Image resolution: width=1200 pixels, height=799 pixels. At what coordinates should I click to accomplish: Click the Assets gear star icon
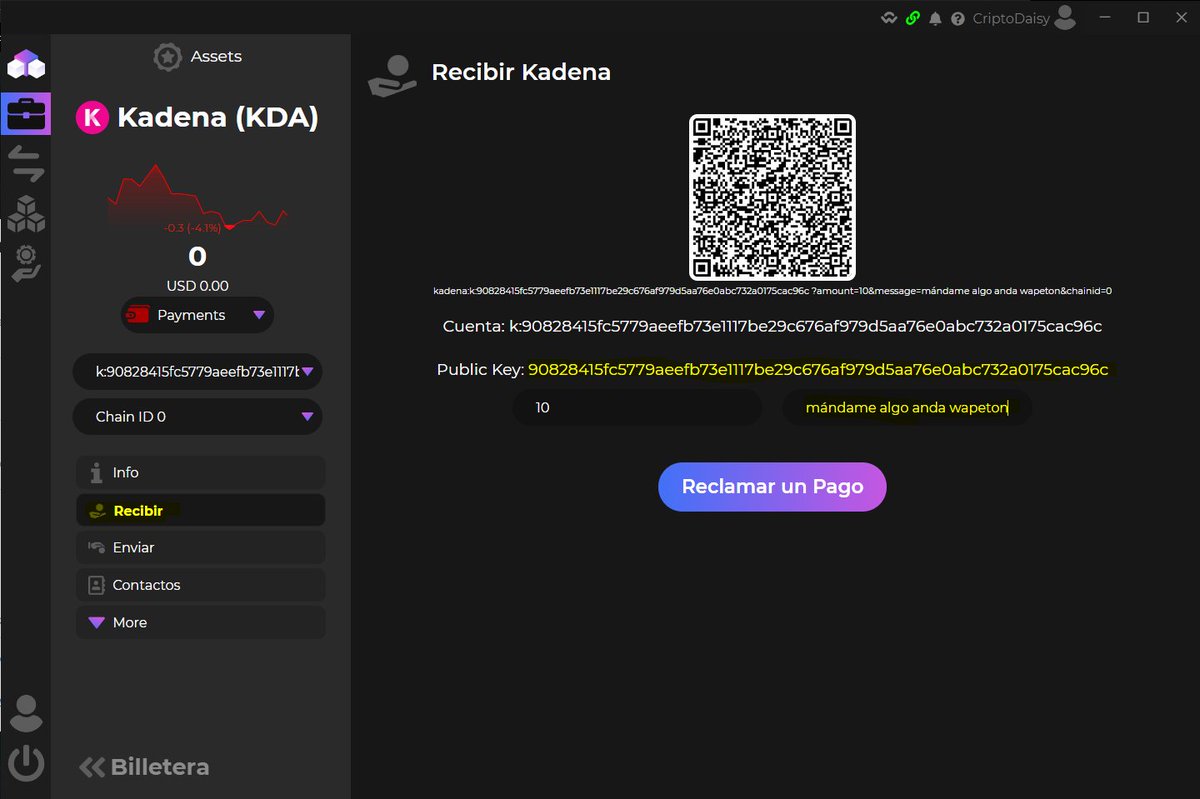(x=167, y=57)
